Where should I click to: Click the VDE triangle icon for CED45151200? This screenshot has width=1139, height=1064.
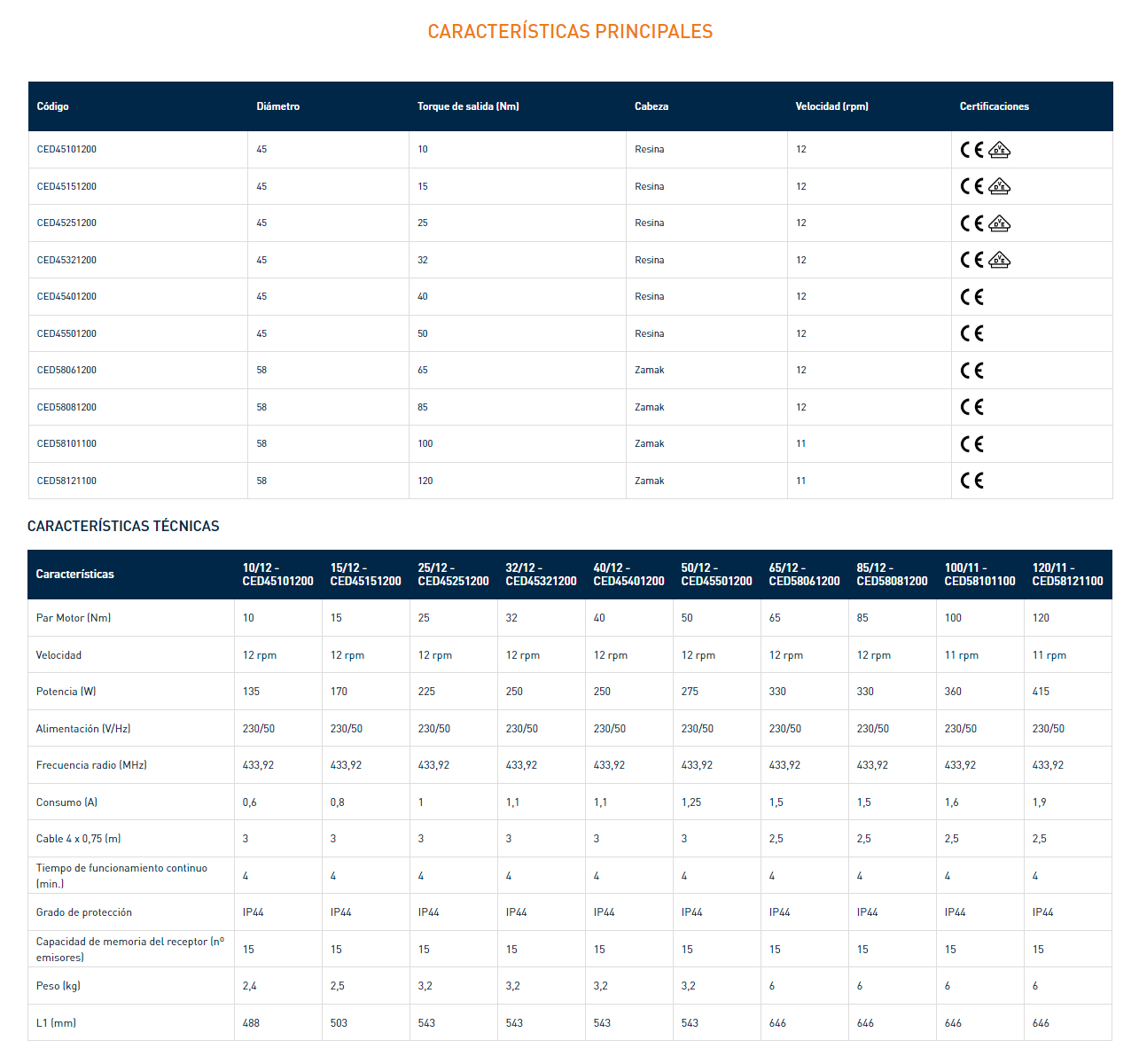(x=999, y=186)
